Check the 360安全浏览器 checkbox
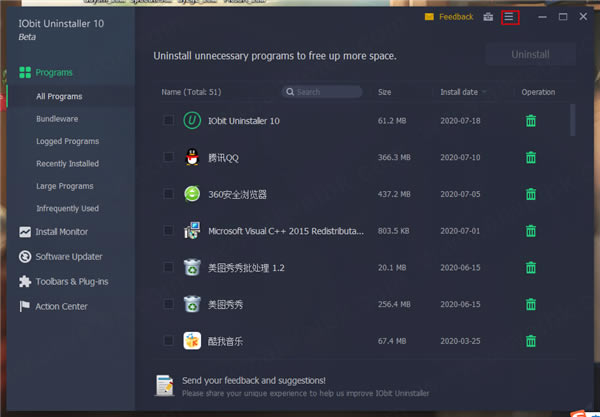 [168, 194]
